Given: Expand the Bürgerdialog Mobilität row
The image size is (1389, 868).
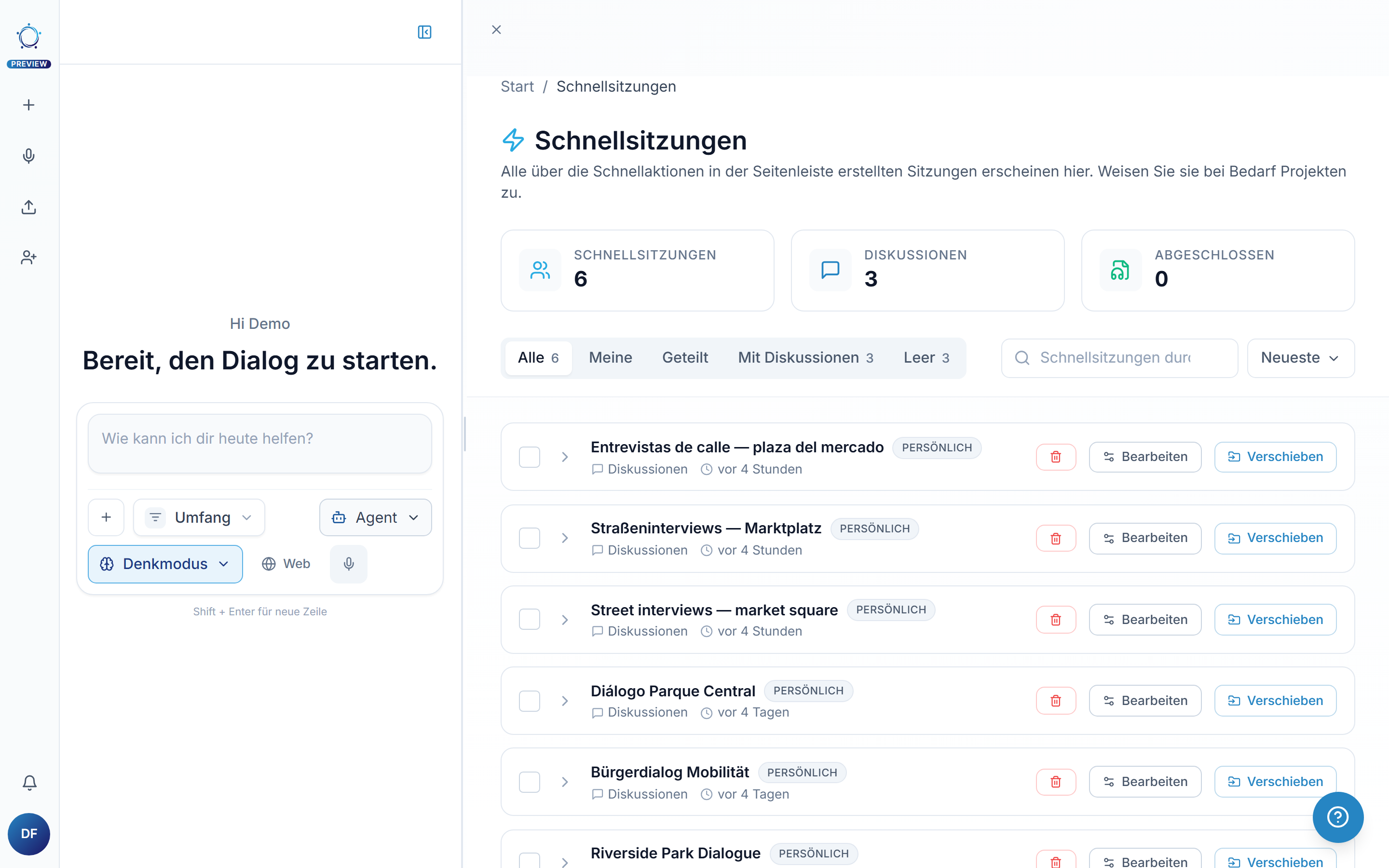Looking at the screenshot, I should coord(565,781).
